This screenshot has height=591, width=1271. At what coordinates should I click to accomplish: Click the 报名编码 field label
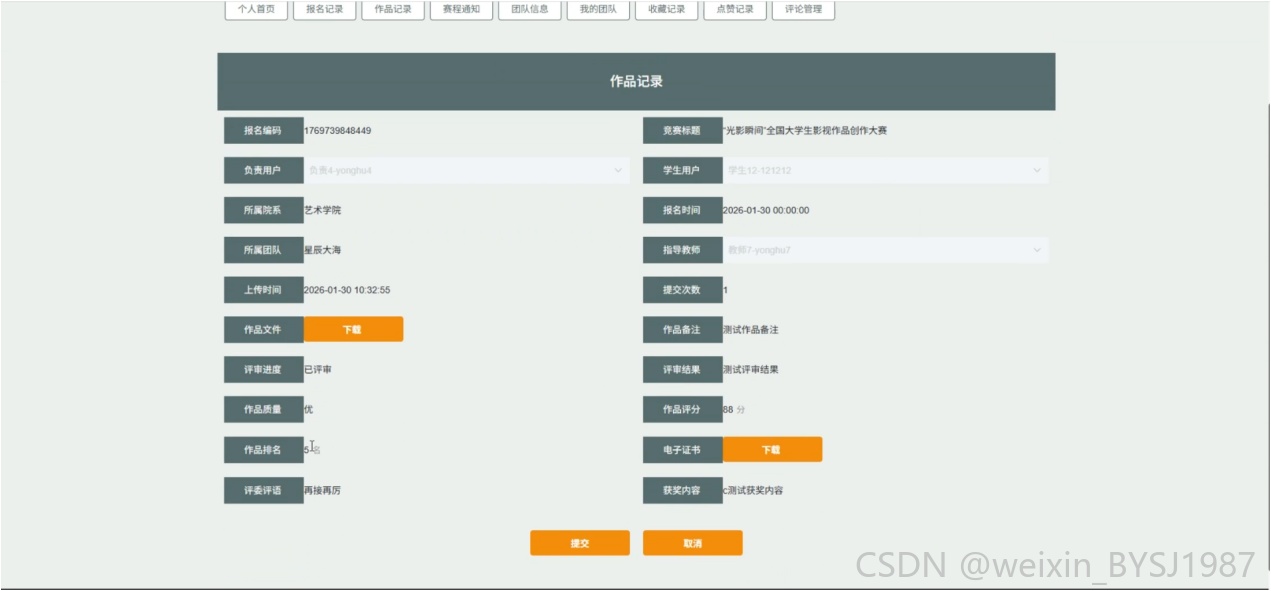click(263, 130)
